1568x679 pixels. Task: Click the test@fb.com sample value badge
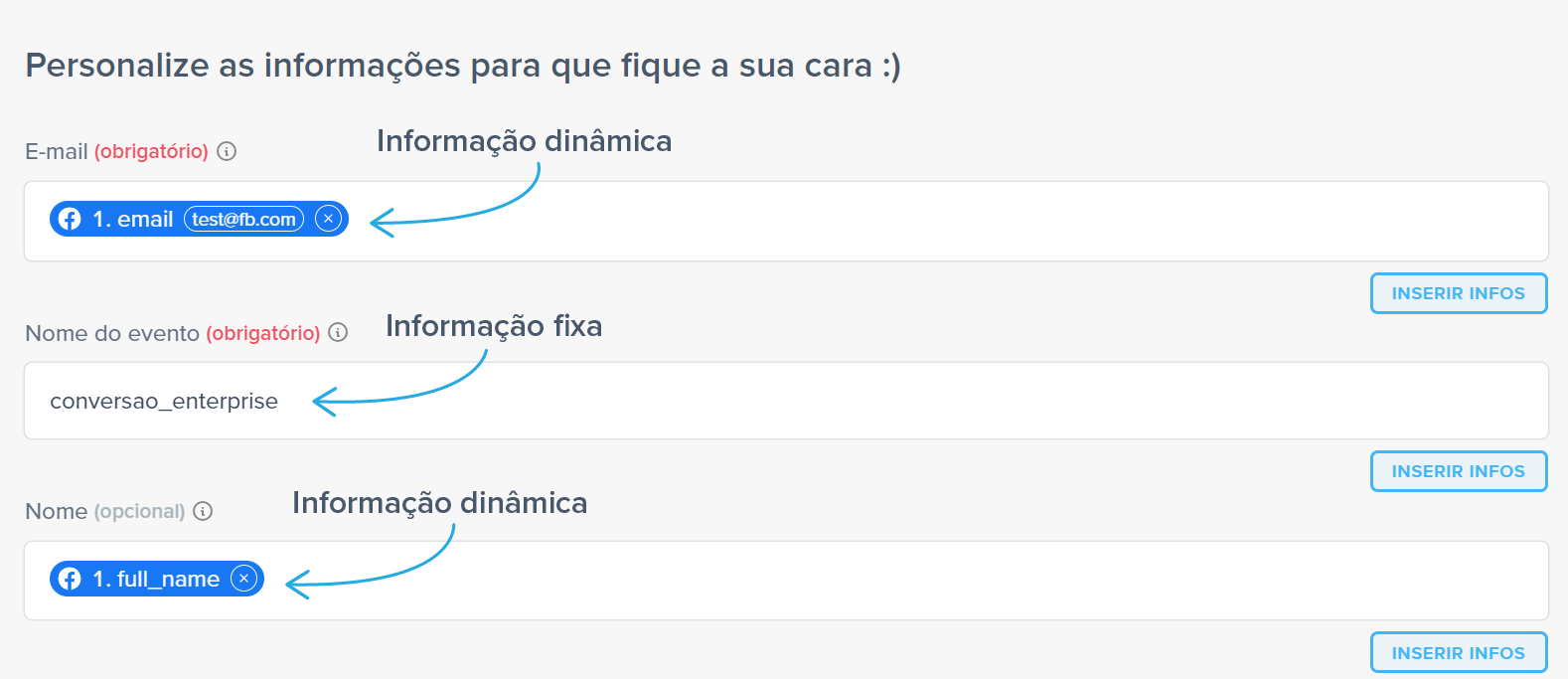[x=243, y=219]
